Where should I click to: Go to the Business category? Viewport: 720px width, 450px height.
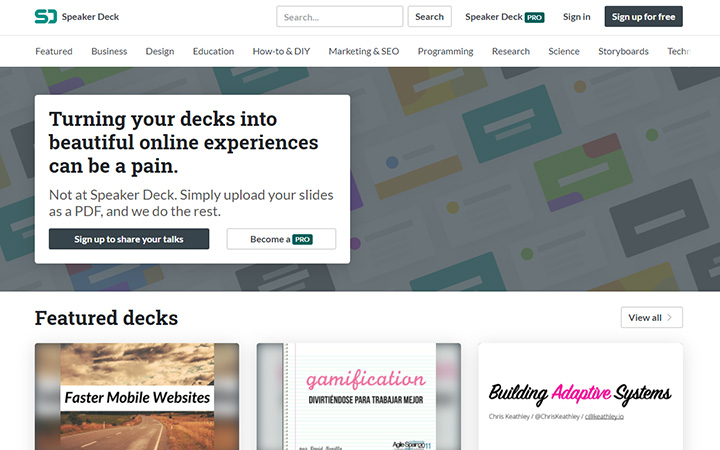pyautogui.click(x=109, y=51)
